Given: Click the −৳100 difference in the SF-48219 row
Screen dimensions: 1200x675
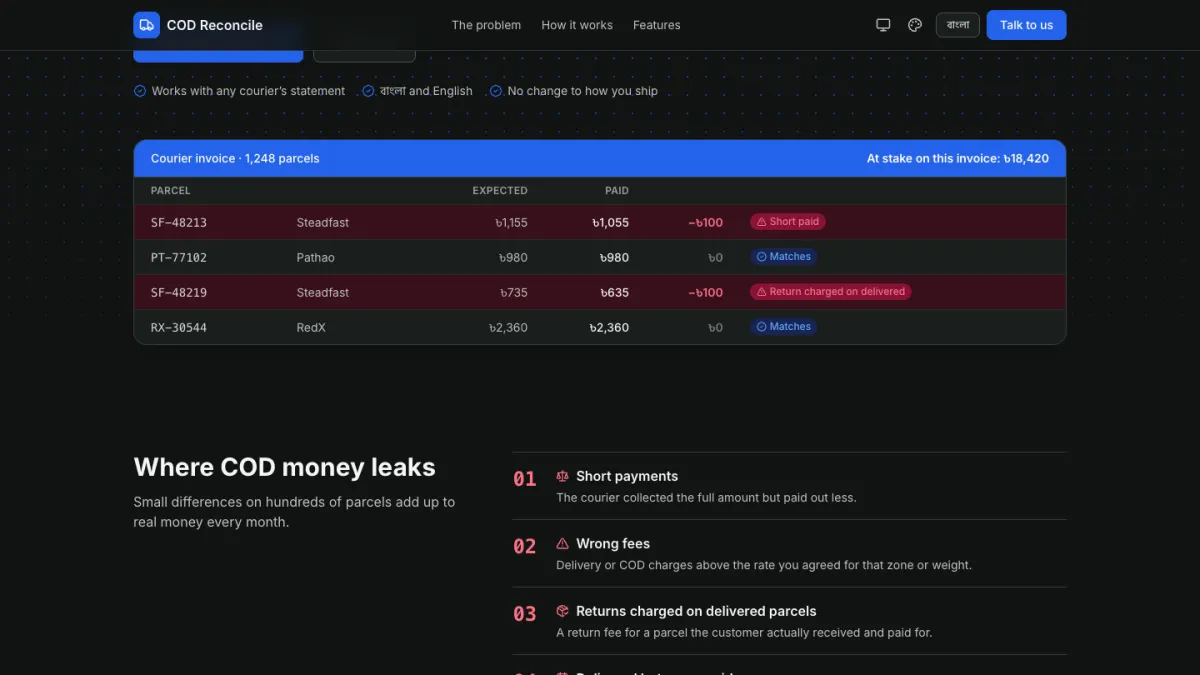Looking at the screenshot, I should (706, 293).
